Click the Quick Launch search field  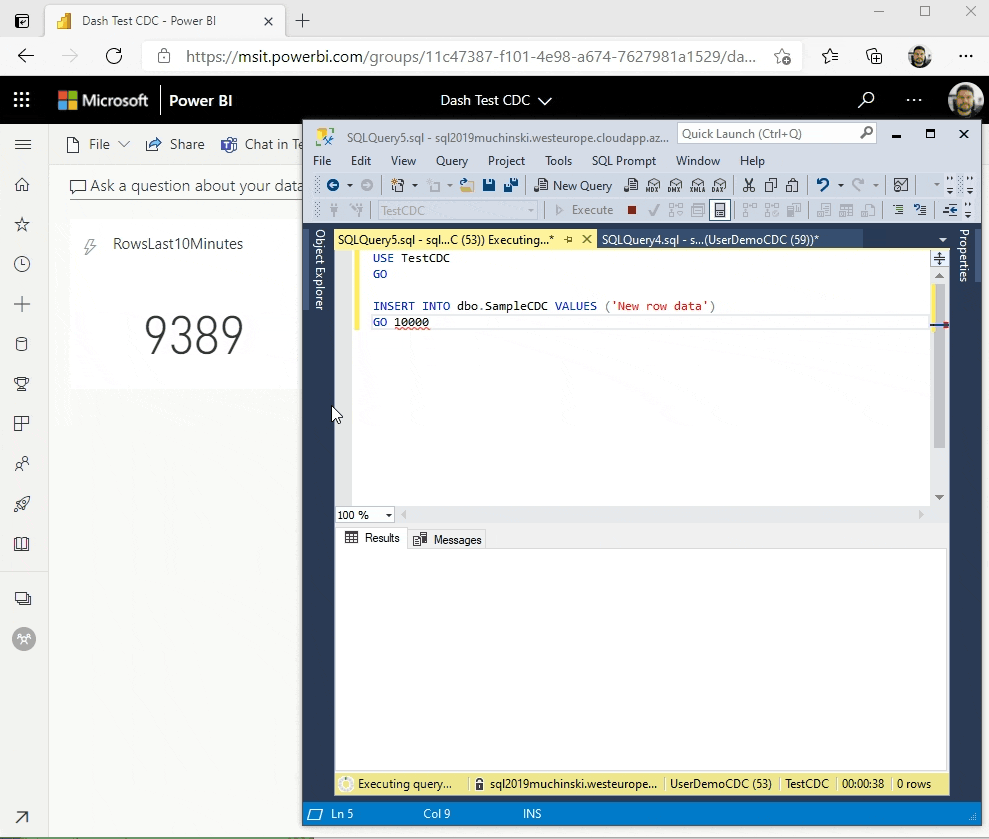click(x=765, y=134)
